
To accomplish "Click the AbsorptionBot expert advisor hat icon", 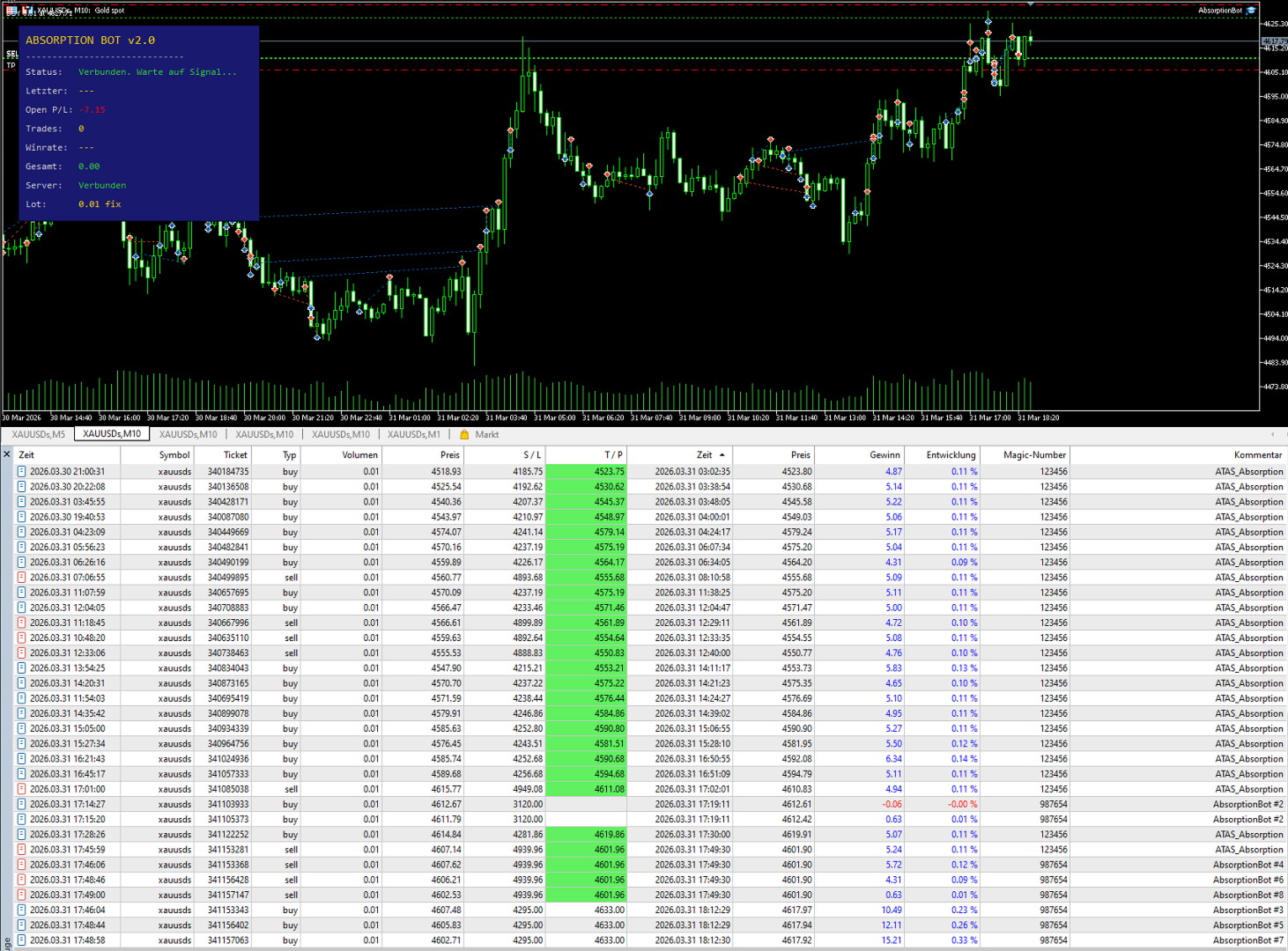I will pyautogui.click(x=1251, y=11).
